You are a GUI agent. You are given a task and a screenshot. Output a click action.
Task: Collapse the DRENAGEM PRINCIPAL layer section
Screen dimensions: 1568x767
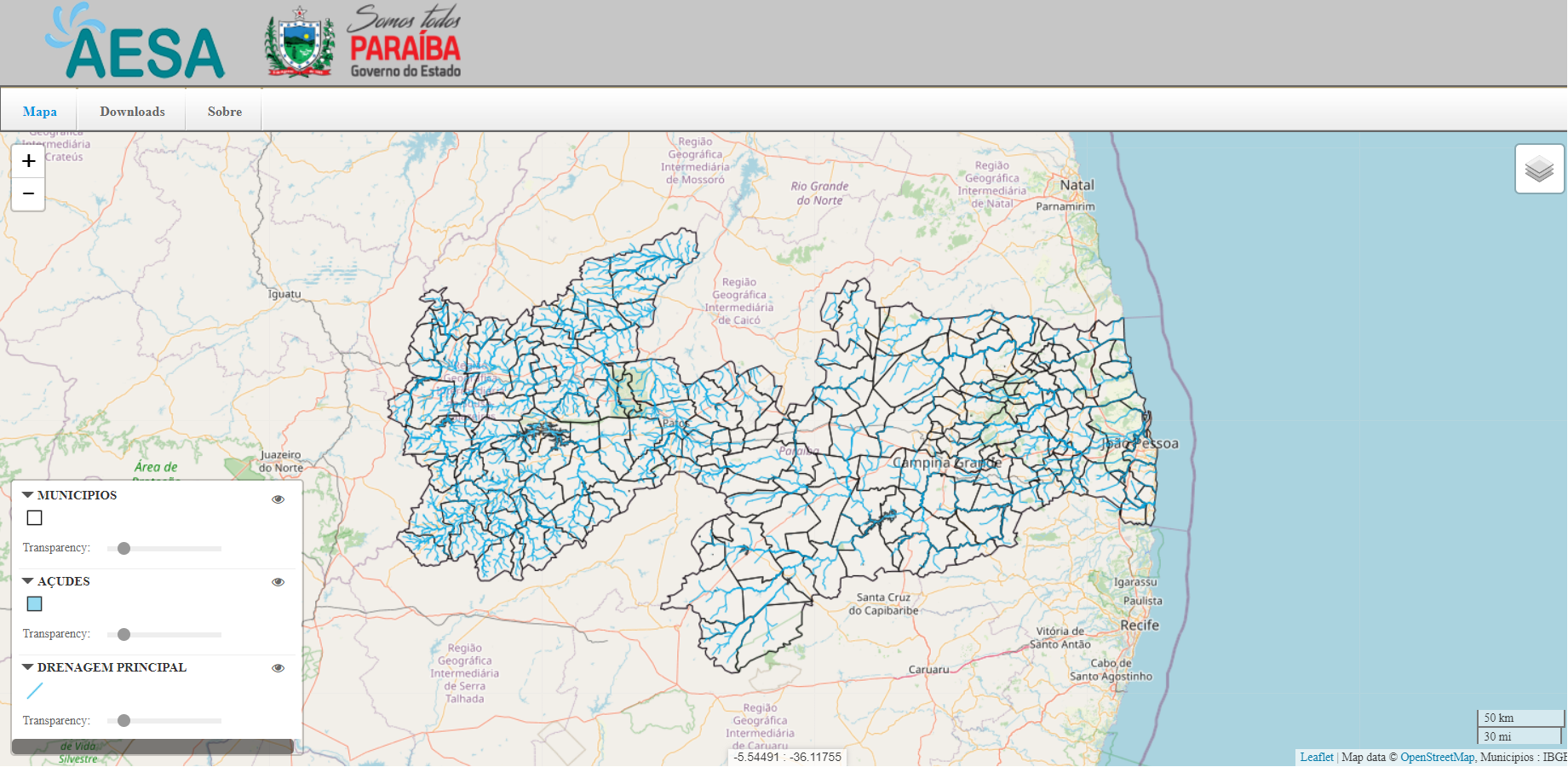(x=27, y=666)
